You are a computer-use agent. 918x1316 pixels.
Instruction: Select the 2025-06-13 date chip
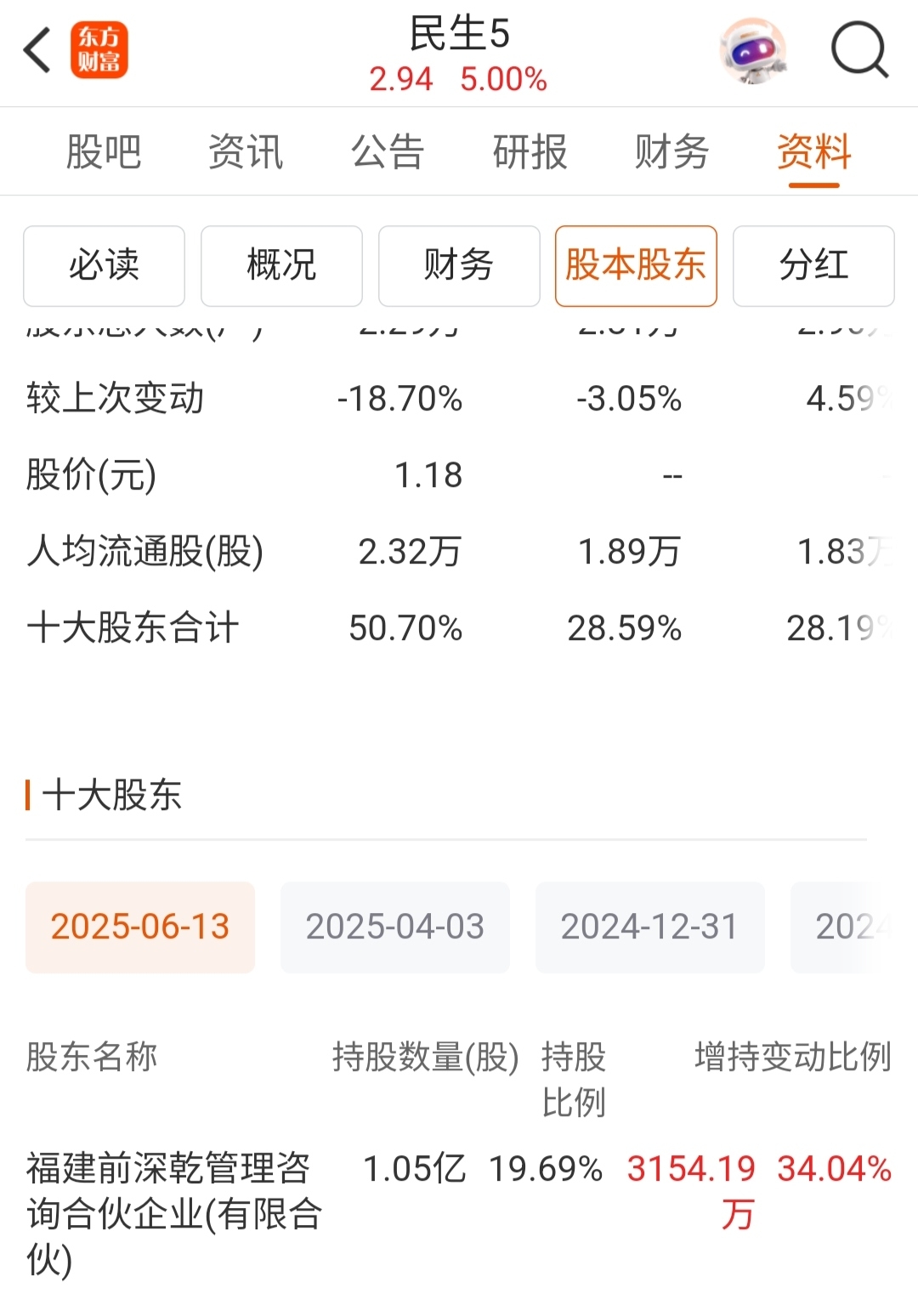coord(140,927)
